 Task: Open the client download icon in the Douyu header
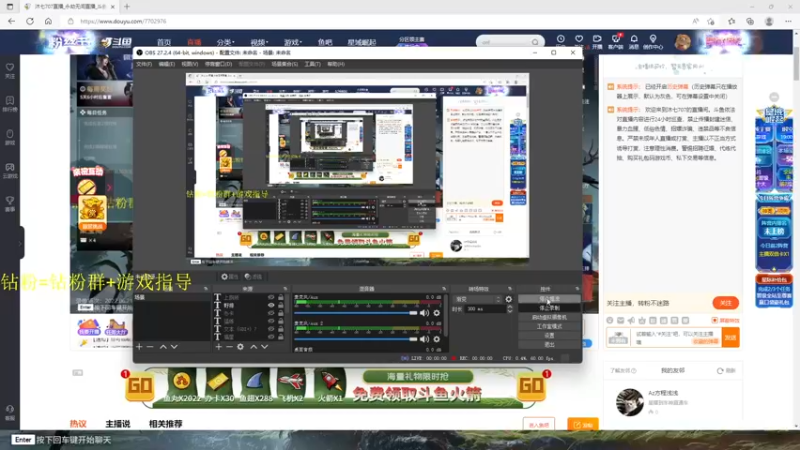[616, 41]
